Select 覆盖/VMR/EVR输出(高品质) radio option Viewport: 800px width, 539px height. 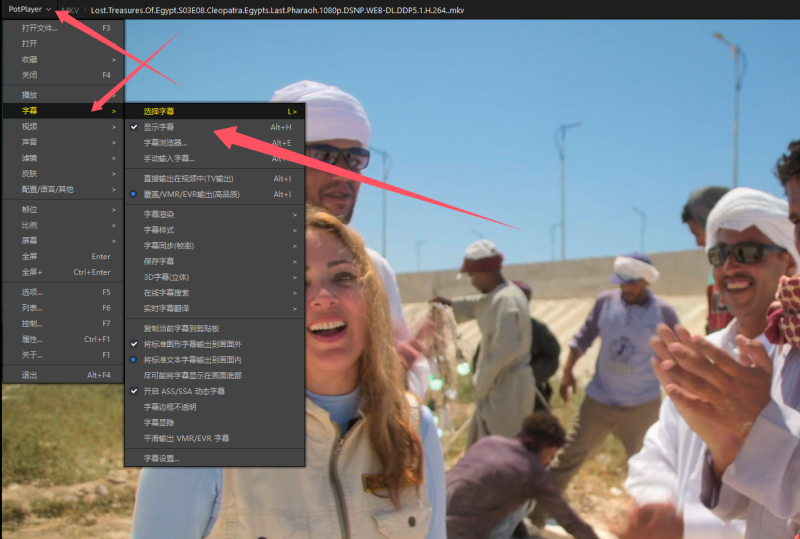(x=189, y=194)
